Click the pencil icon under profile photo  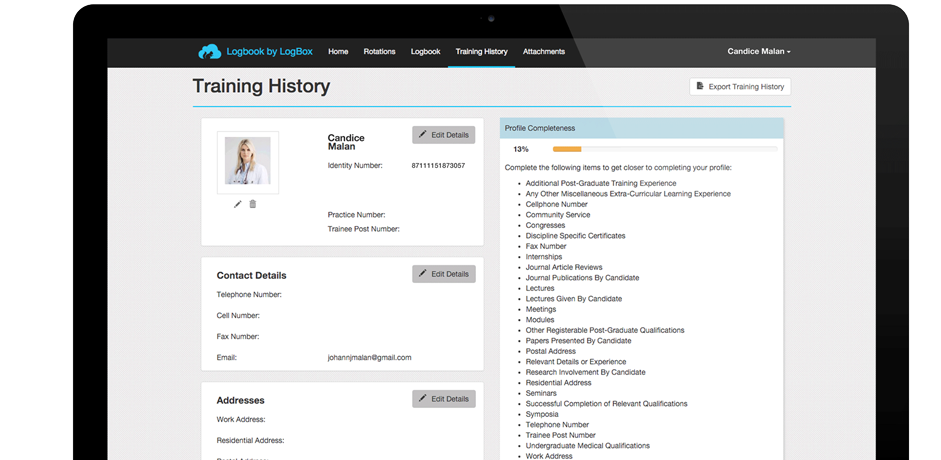point(238,204)
